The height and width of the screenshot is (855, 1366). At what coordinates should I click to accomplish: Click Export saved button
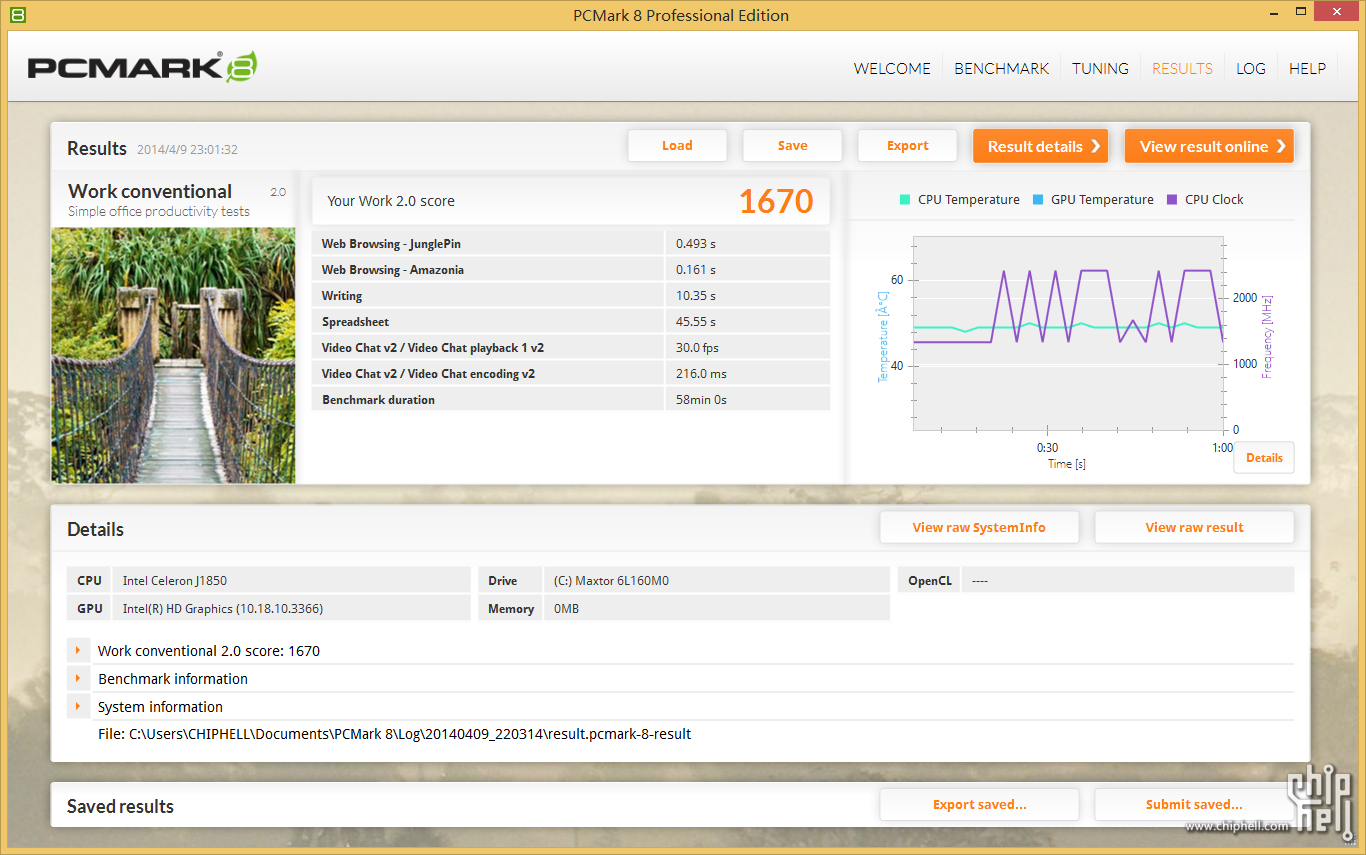point(979,804)
